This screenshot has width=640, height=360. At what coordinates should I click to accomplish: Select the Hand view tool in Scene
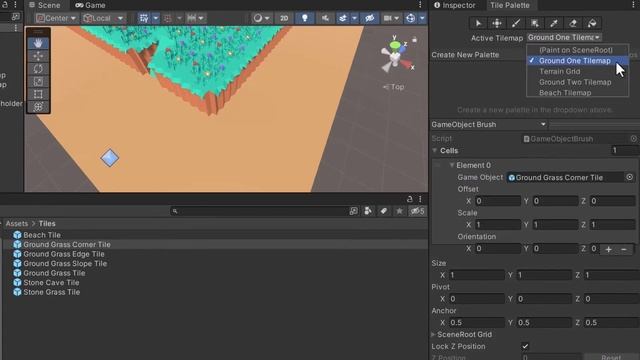(38, 43)
